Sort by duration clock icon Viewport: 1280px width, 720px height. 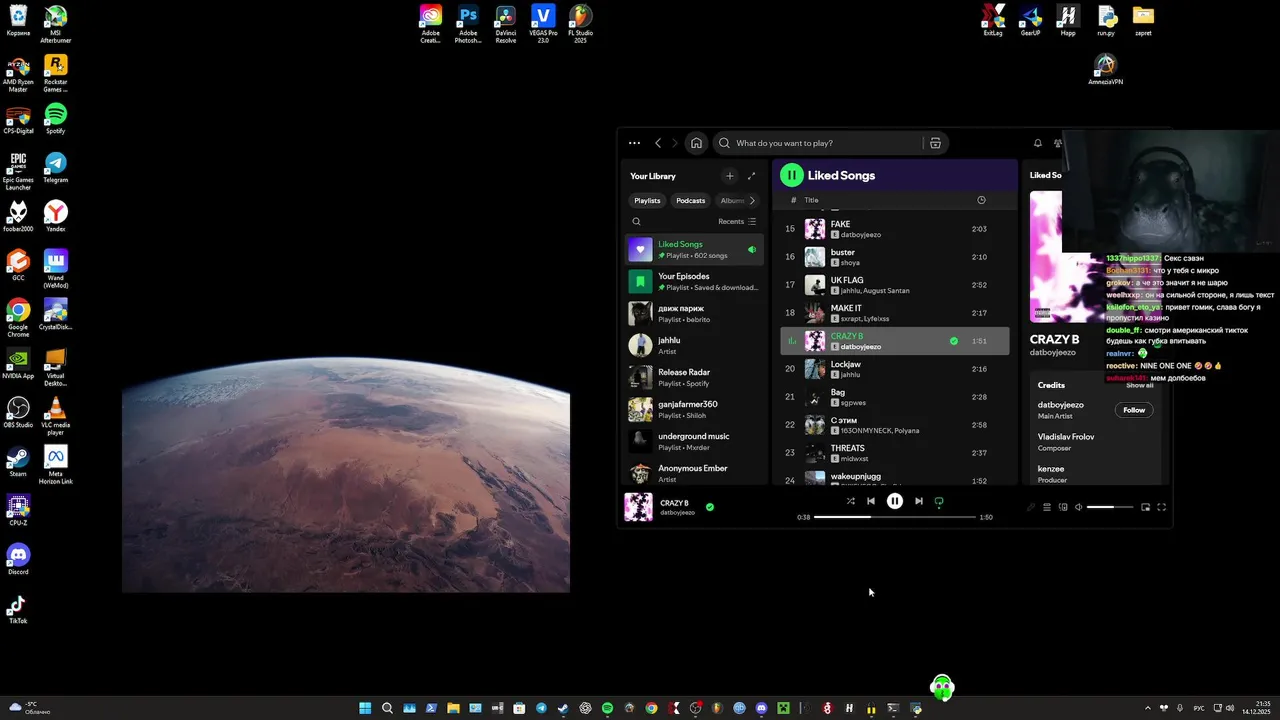(981, 200)
